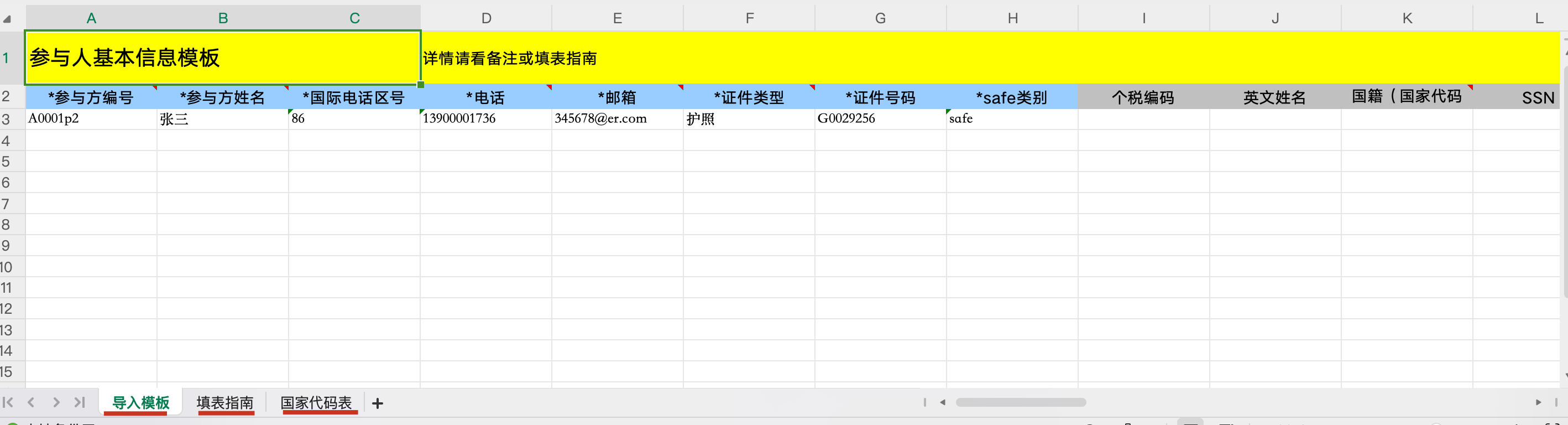
Task: Select the *邮箱 header cell
Action: tap(617, 97)
